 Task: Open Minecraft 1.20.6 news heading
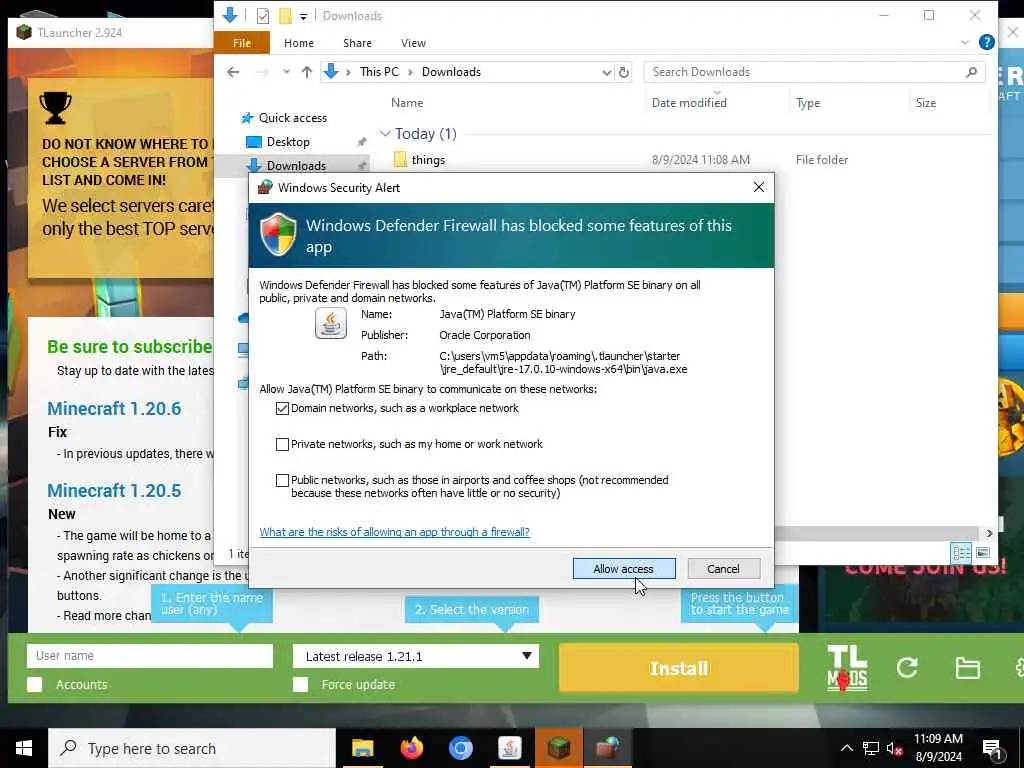pyautogui.click(x=114, y=409)
